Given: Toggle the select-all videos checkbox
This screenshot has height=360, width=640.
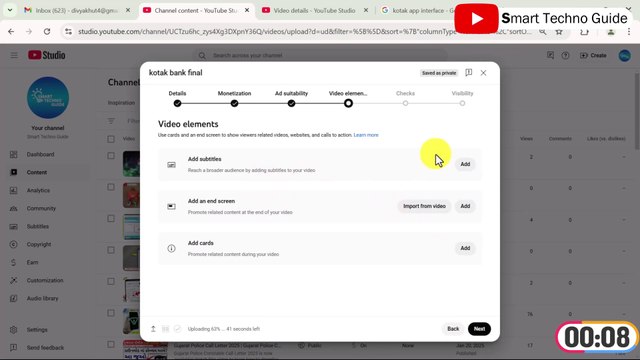Looking at the screenshot, I should pos(111,139).
